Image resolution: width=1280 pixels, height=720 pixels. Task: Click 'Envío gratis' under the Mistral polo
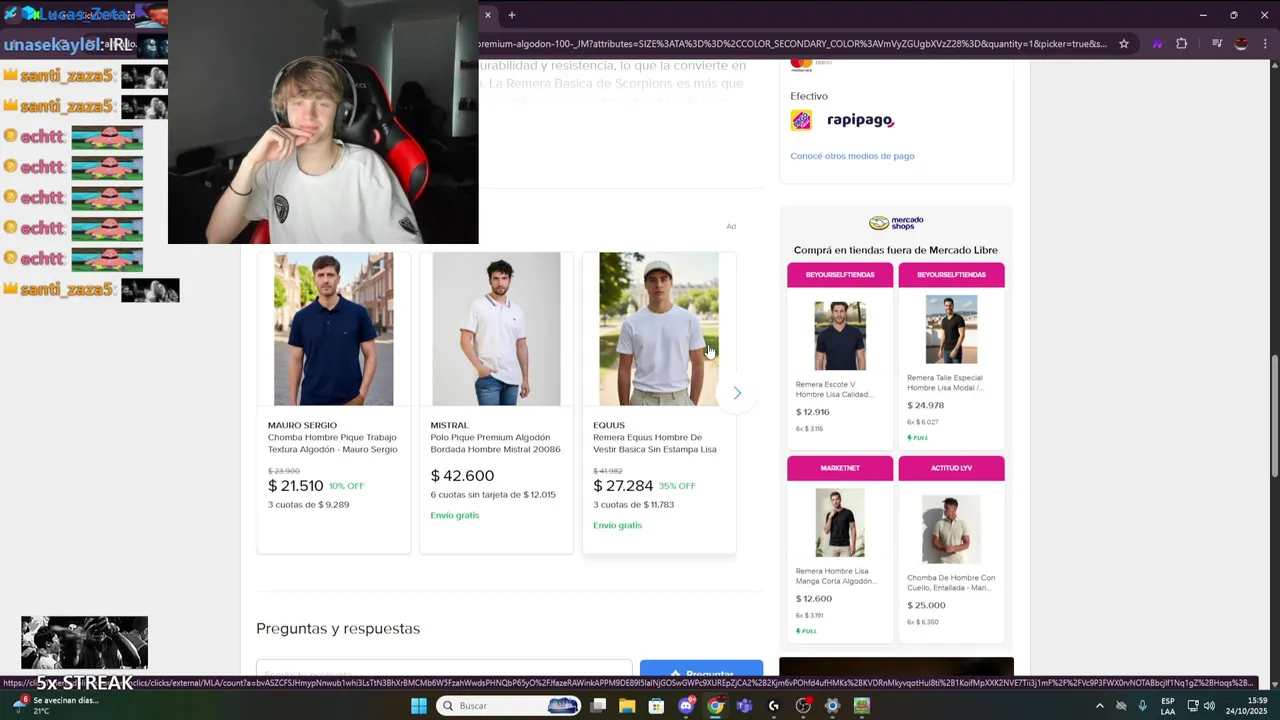[x=455, y=515]
